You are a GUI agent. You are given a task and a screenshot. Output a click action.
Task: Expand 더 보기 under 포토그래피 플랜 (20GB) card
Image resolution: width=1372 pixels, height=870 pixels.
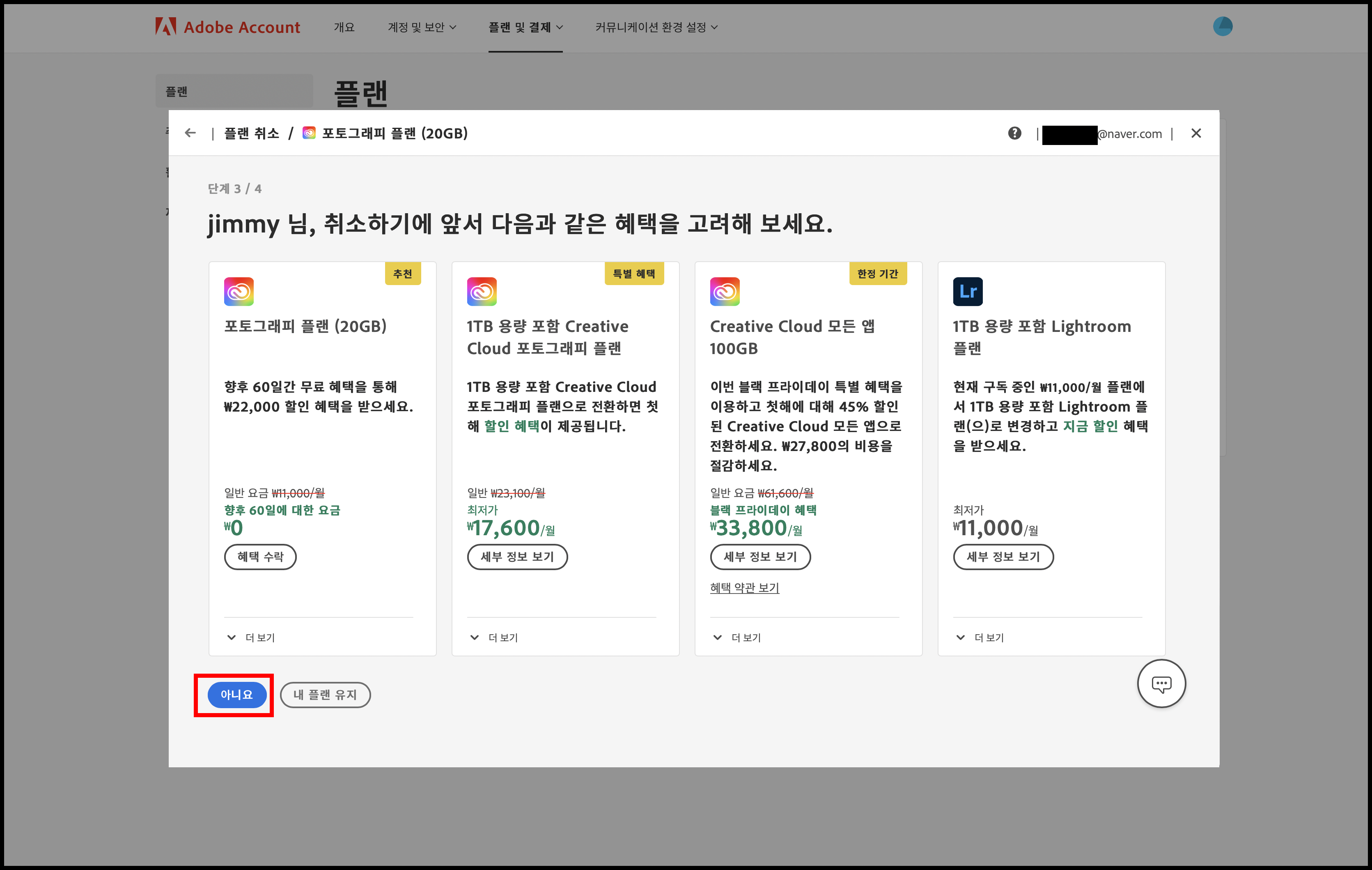click(x=251, y=638)
